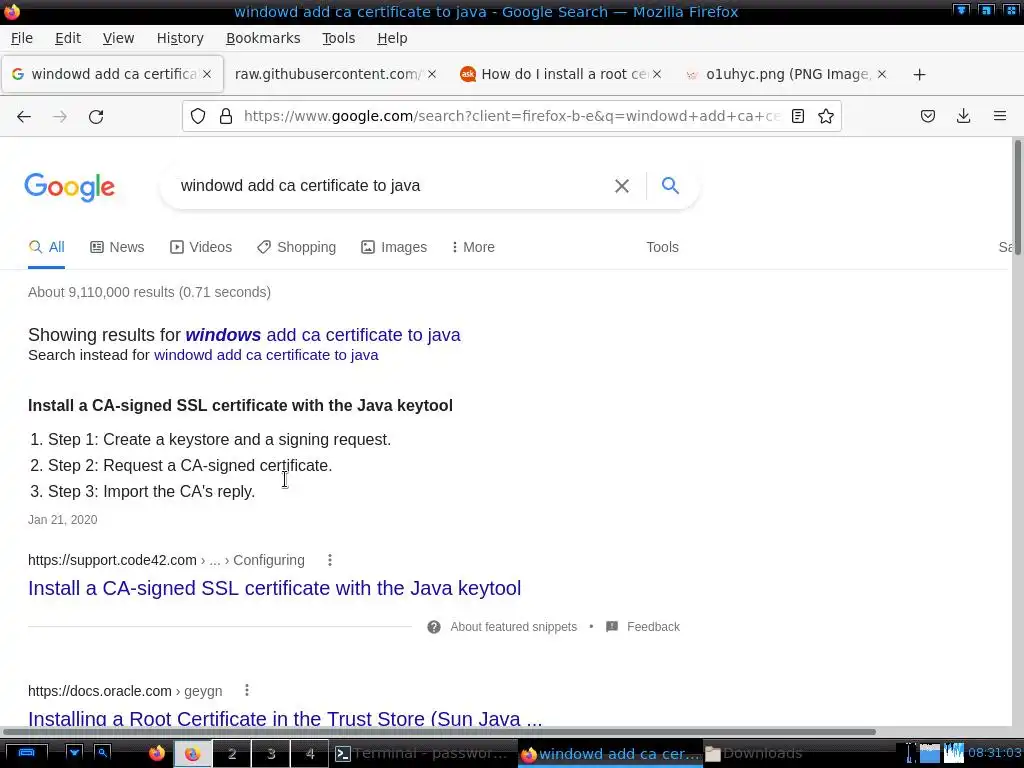Open a new tab with plus button
Viewport: 1024px width, 768px height.
click(x=920, y=74)
